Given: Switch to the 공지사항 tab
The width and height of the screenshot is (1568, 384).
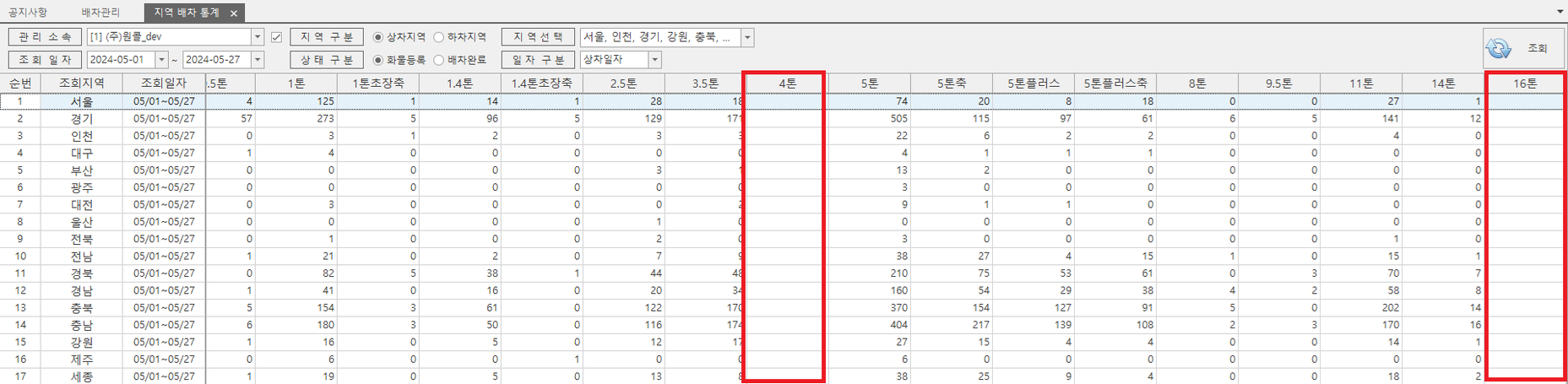Looking at the screenshot, I should (x=28, y=13).
